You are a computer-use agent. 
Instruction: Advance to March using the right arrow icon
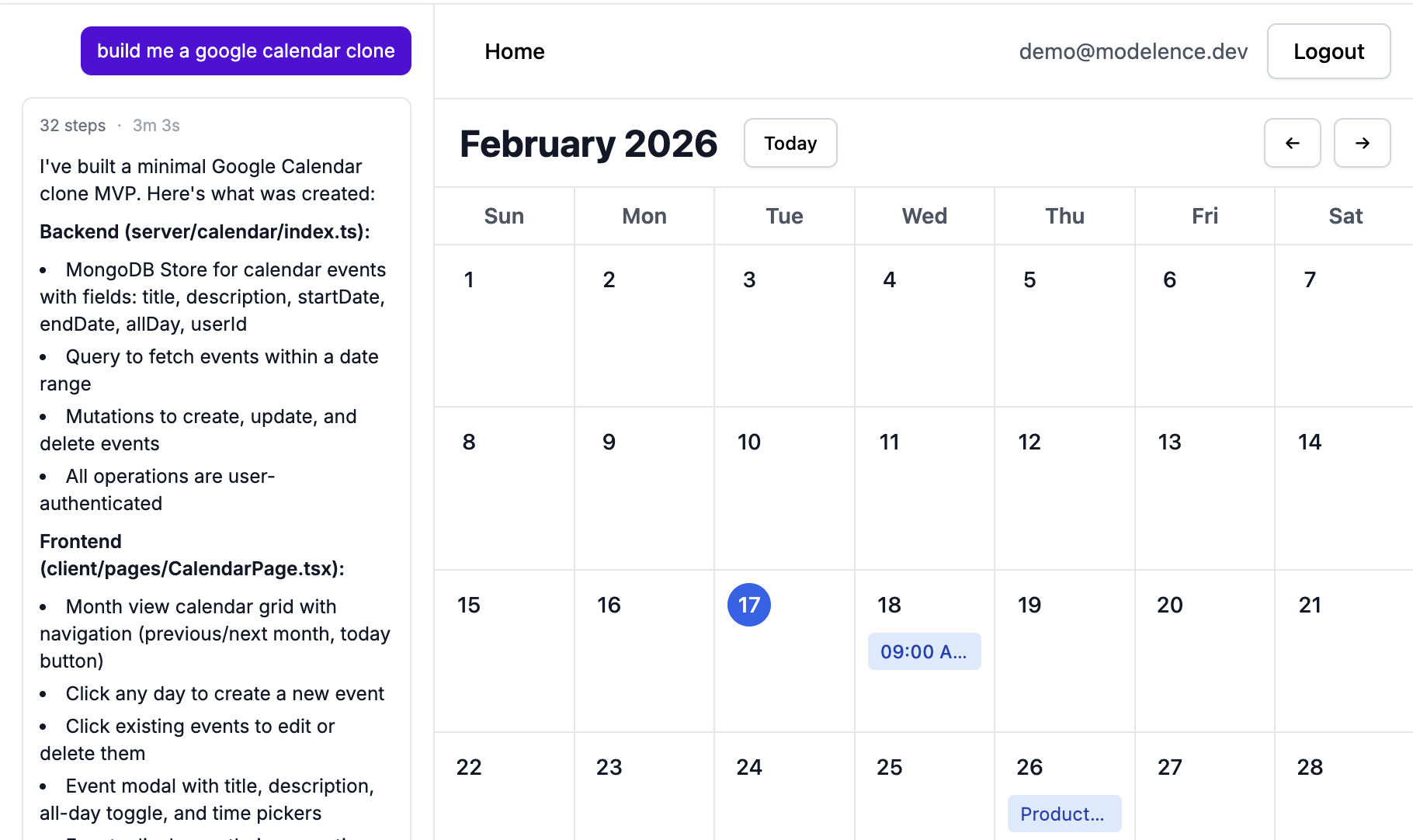pyautogui.click(x=1362, y=143)
